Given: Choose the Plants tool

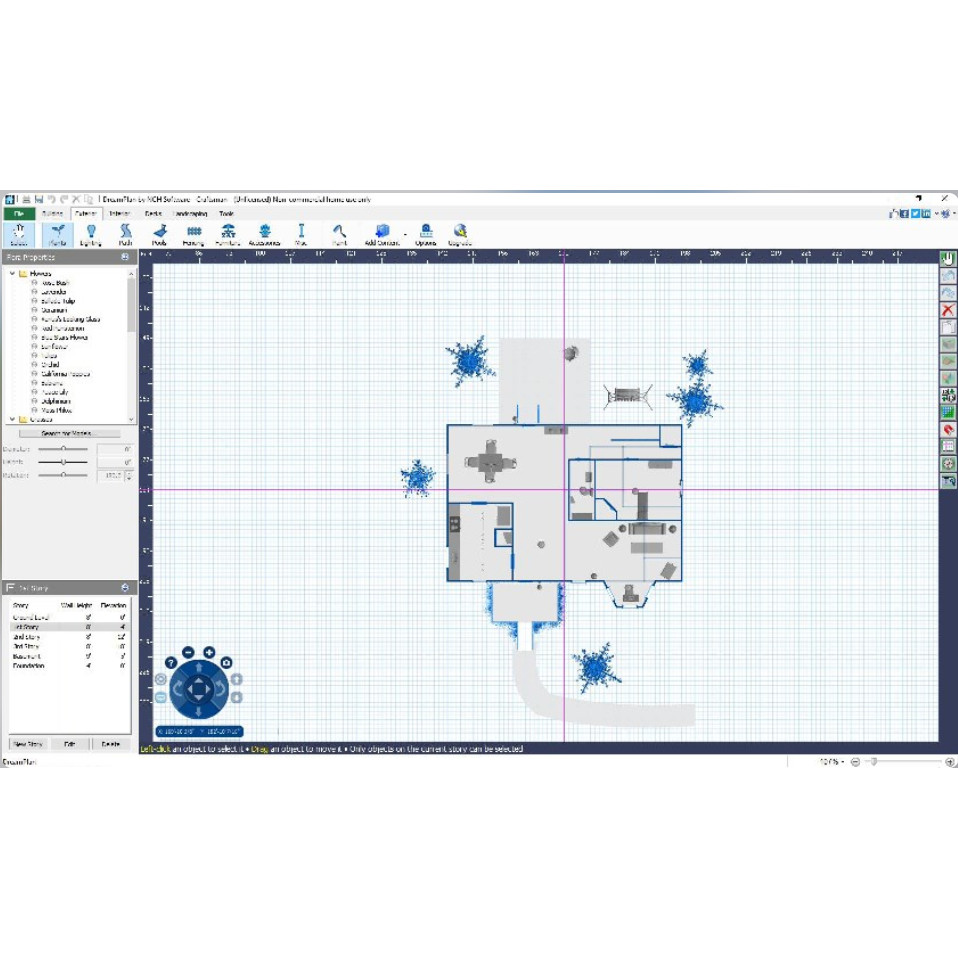Looking at the screenshot, I should pyautogui.click(x=57, y=235).
